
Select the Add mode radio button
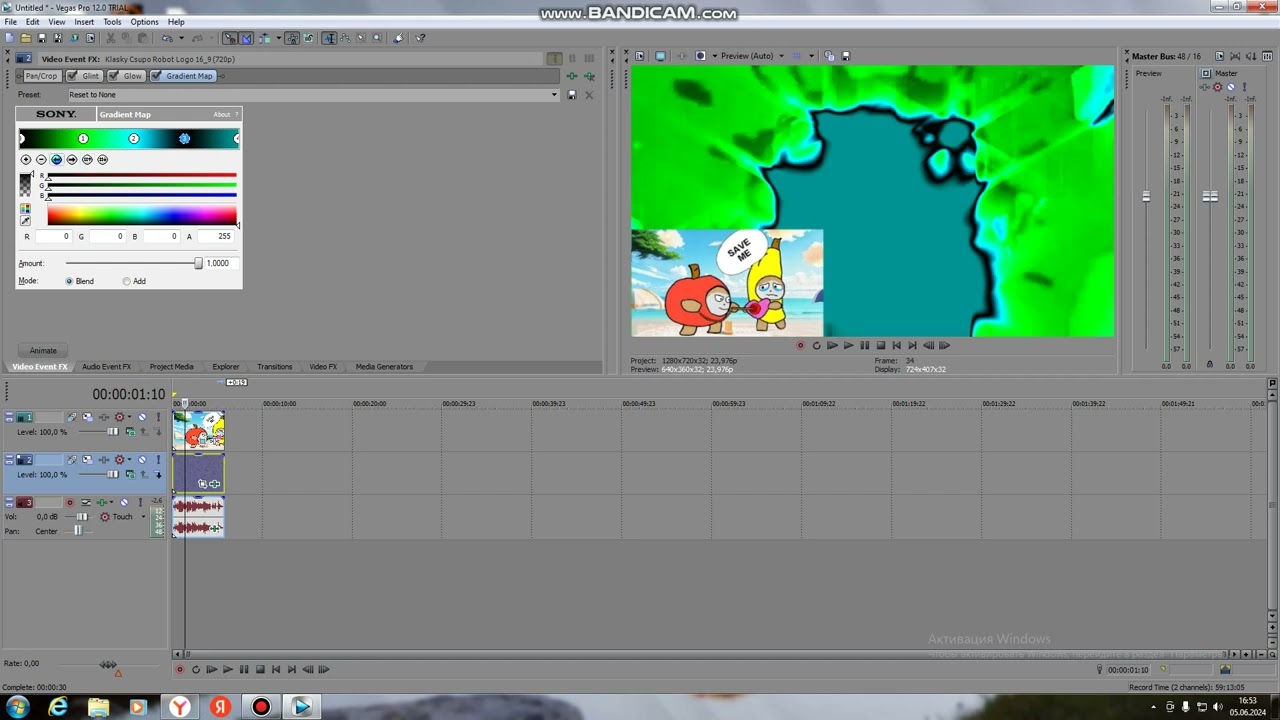(x=126, y=281)
